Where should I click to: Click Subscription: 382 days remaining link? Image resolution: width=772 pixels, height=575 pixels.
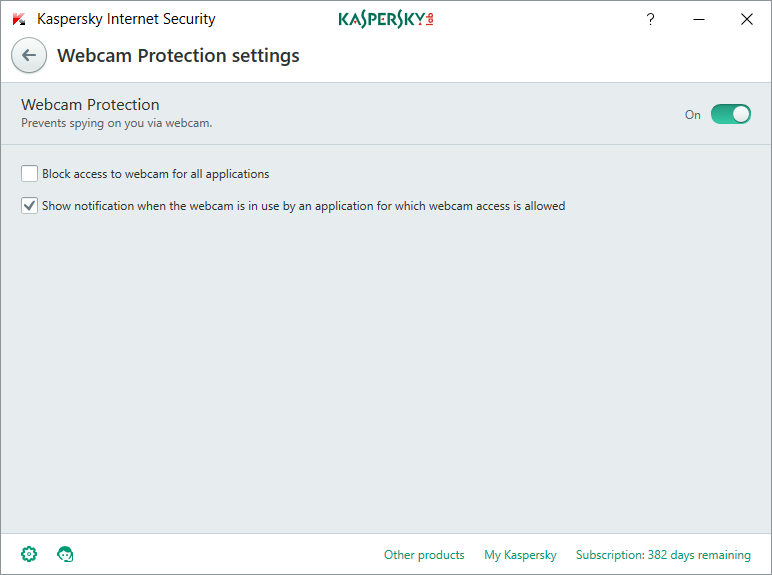point(663,555)
